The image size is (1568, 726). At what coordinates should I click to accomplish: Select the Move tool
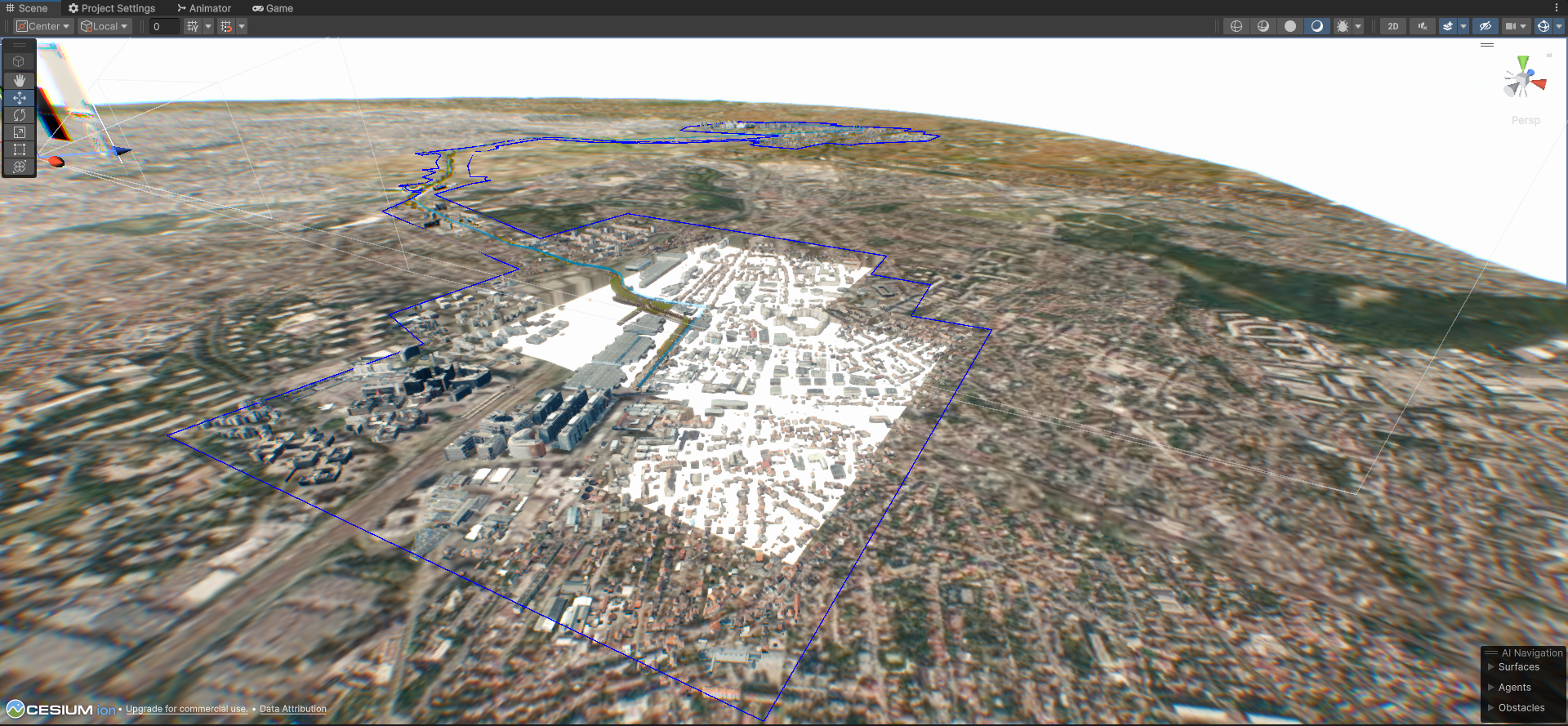tap(20, 98)
